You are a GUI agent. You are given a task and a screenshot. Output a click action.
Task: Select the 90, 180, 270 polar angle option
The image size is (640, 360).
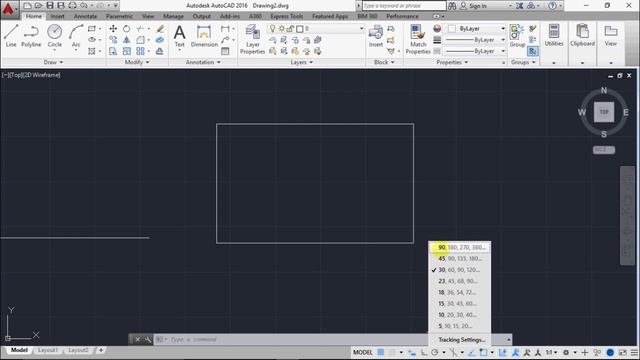coord(460,247)
